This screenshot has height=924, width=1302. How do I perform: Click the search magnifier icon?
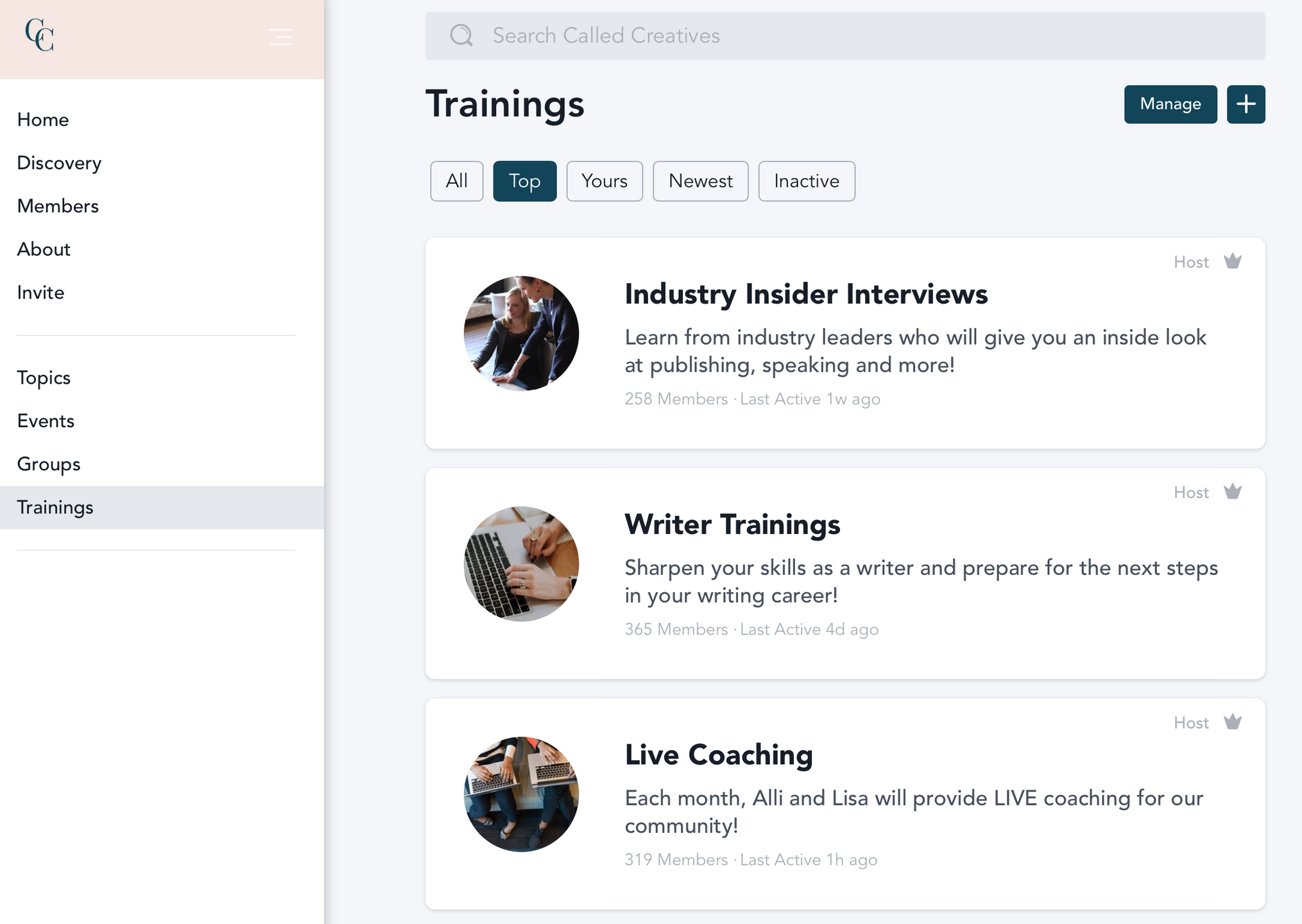461,35
